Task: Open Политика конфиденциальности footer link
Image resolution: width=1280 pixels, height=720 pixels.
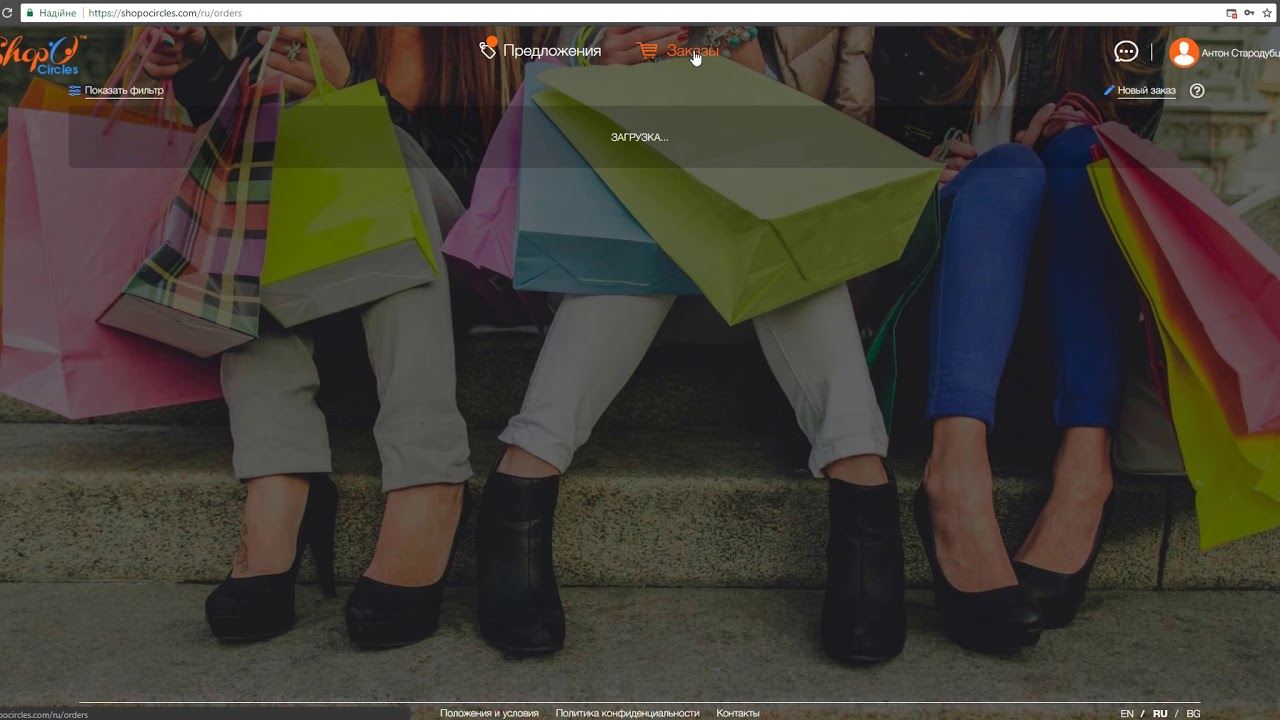Action: click(627, 713)
